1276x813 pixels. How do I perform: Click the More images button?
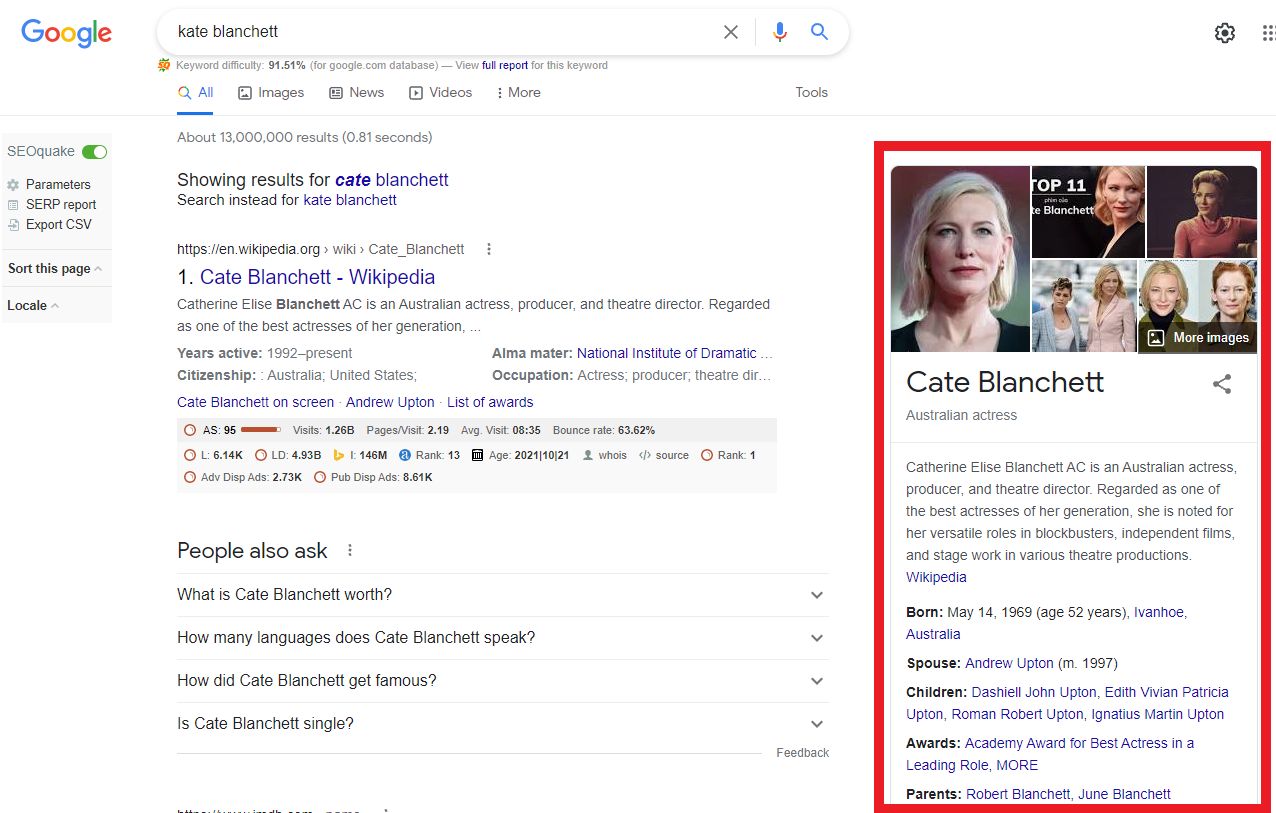pyautogui.click(x=1198, y=338)
